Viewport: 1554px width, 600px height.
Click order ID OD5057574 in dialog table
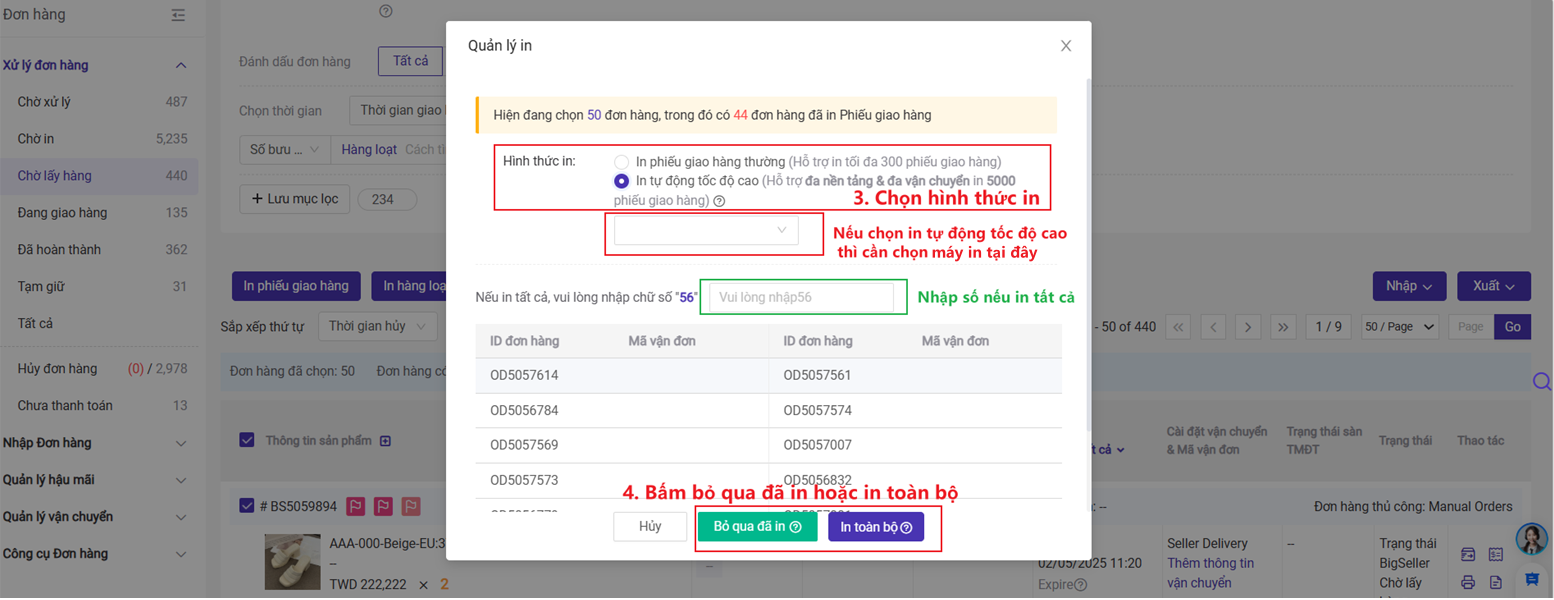818,411
